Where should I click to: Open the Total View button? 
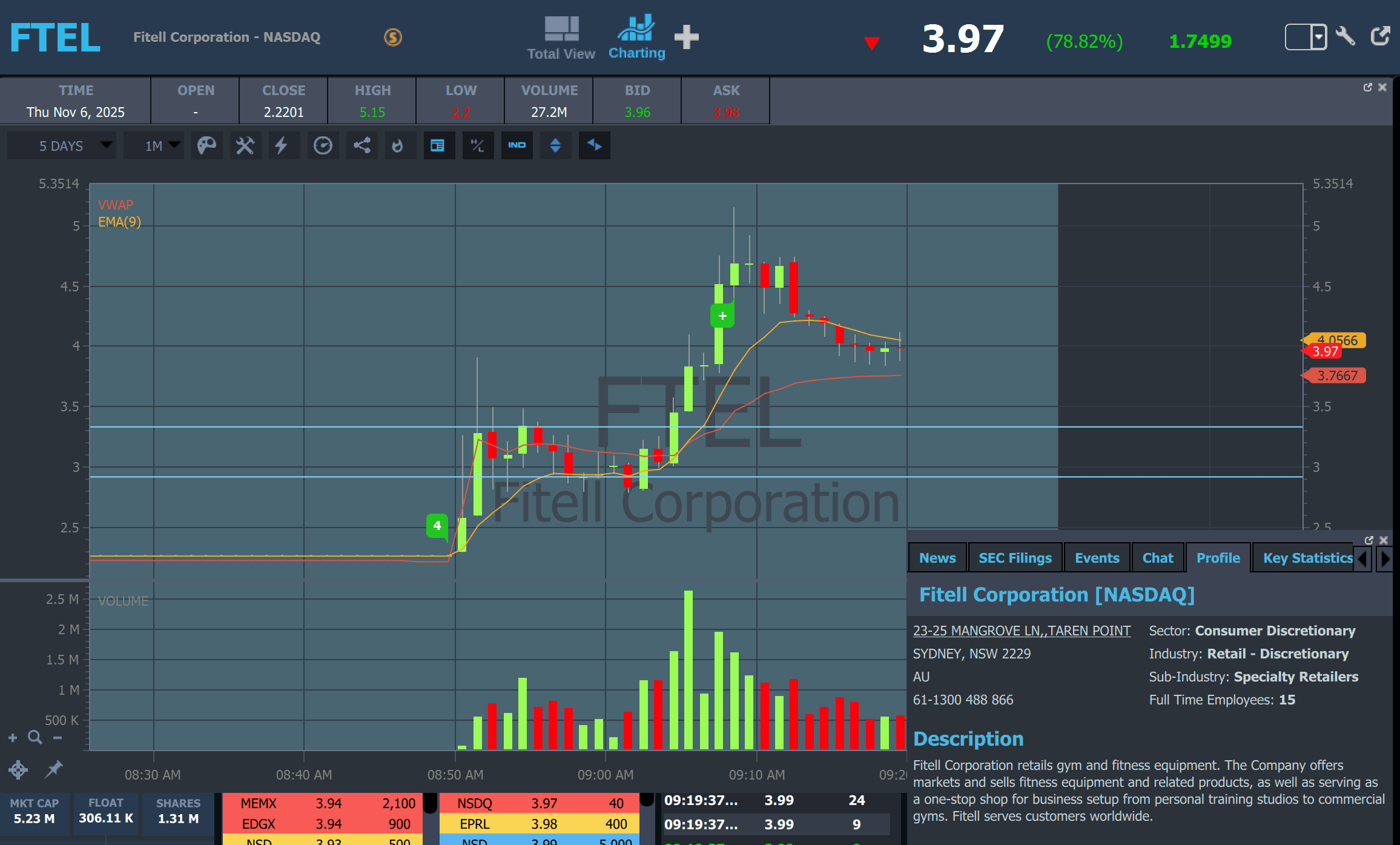tap(561, 38)
